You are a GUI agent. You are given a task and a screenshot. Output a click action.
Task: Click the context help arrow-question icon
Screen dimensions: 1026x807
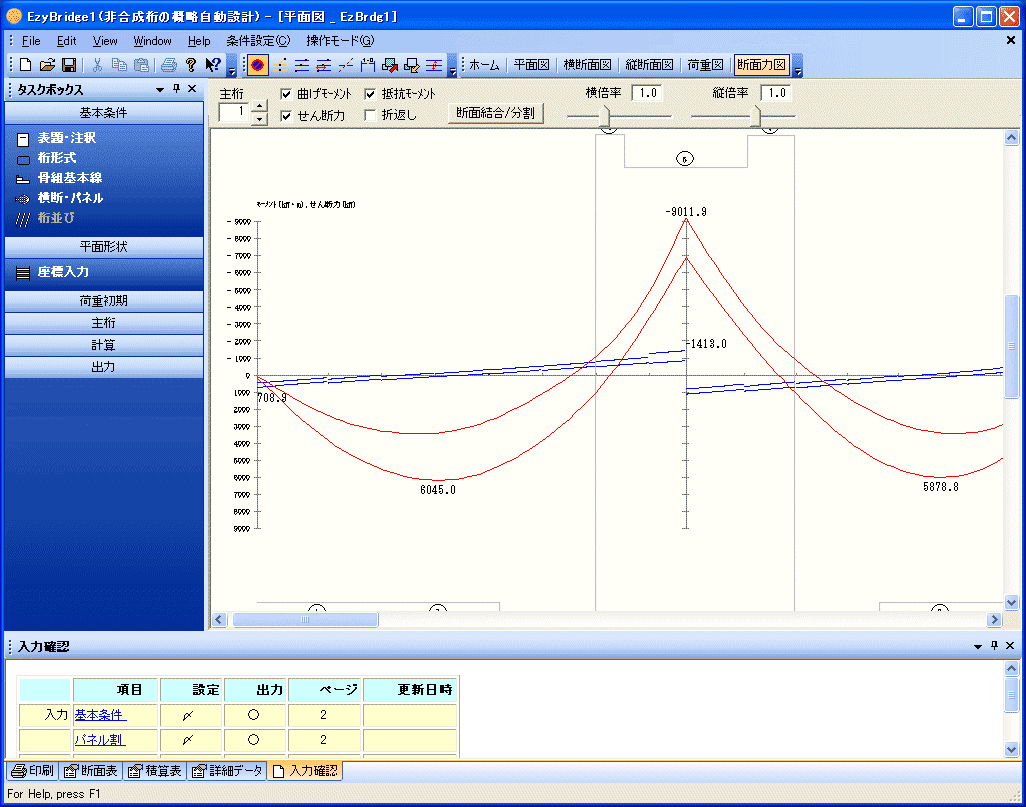213,65
